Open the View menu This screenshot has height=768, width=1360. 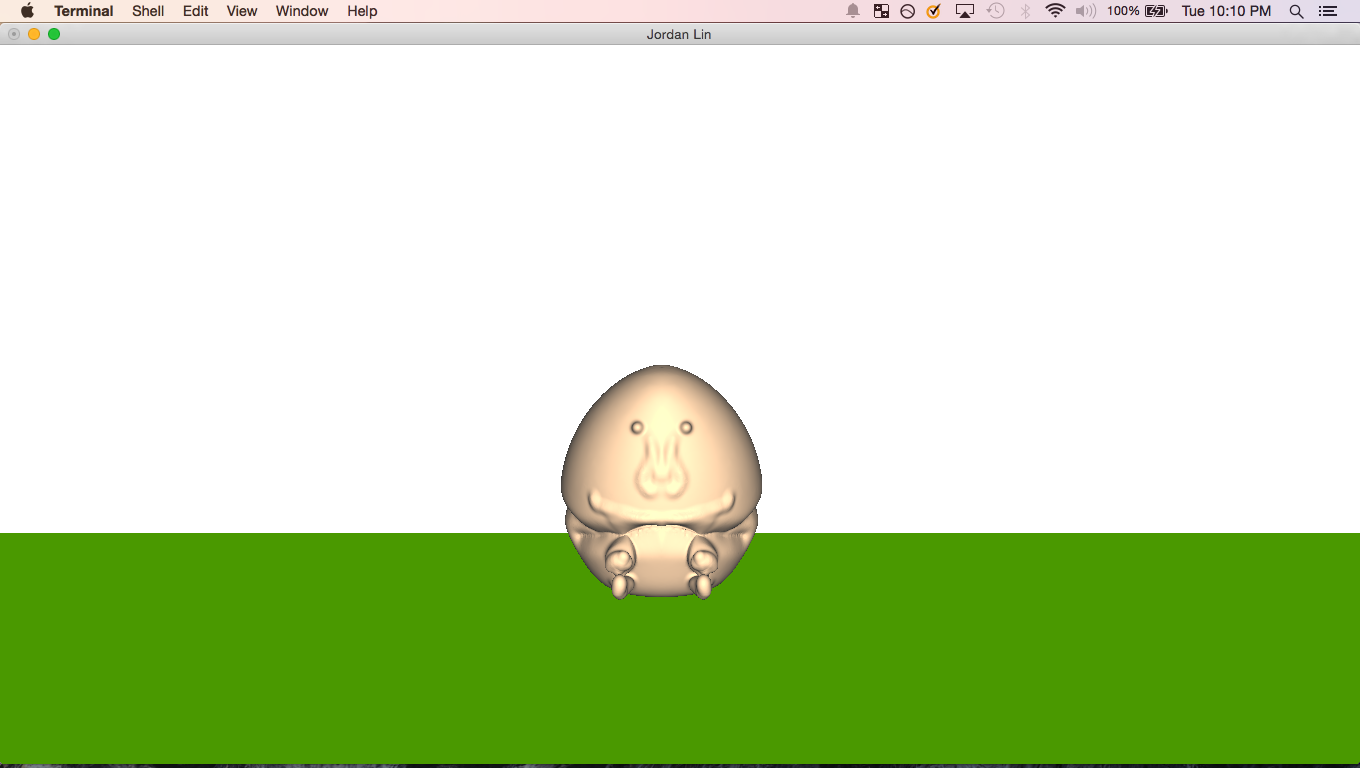[242, 11]
